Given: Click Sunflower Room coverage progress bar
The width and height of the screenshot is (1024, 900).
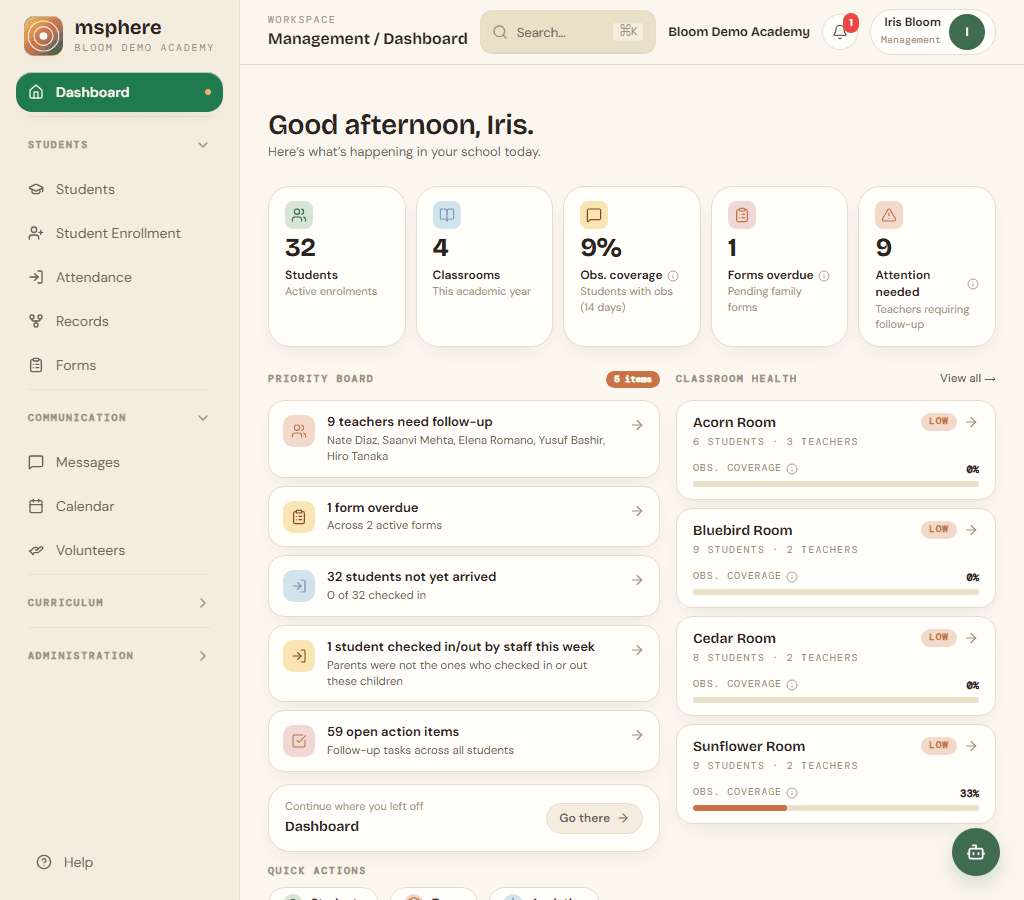Looking at the screenshot, I should click(x=836, y=808).
